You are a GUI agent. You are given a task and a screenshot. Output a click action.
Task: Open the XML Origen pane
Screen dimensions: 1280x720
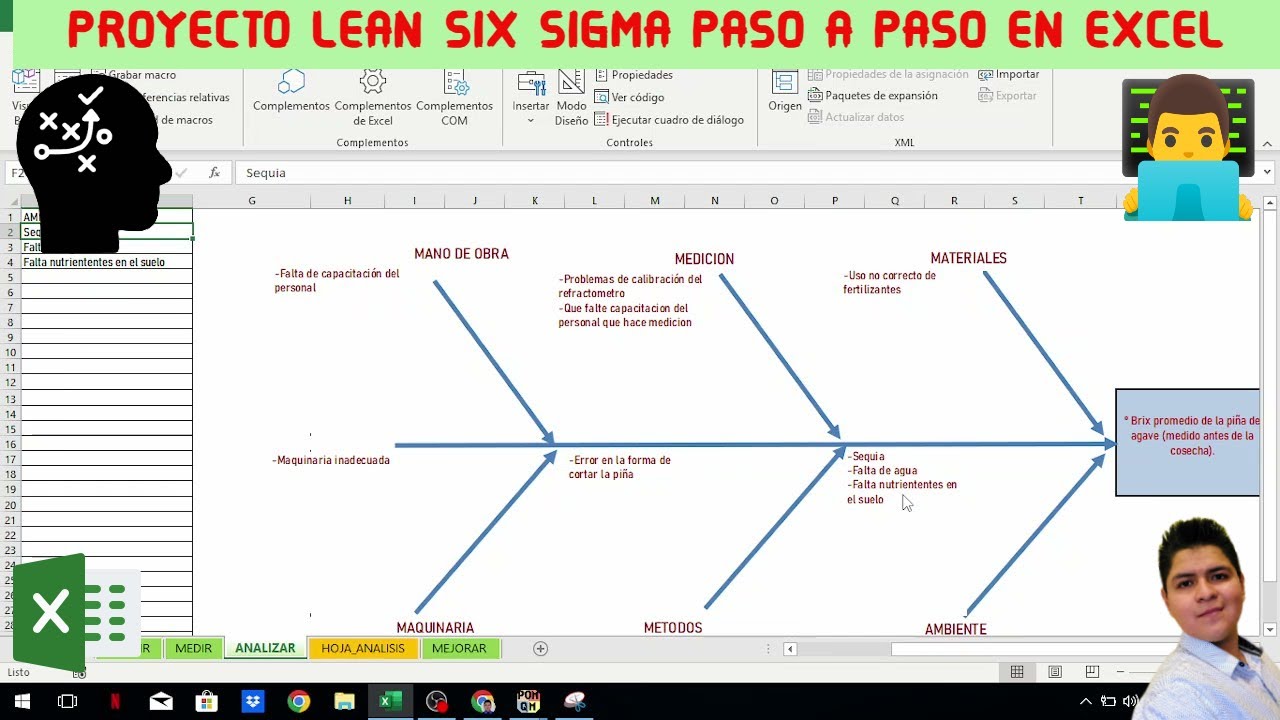(x=785, y=91)
